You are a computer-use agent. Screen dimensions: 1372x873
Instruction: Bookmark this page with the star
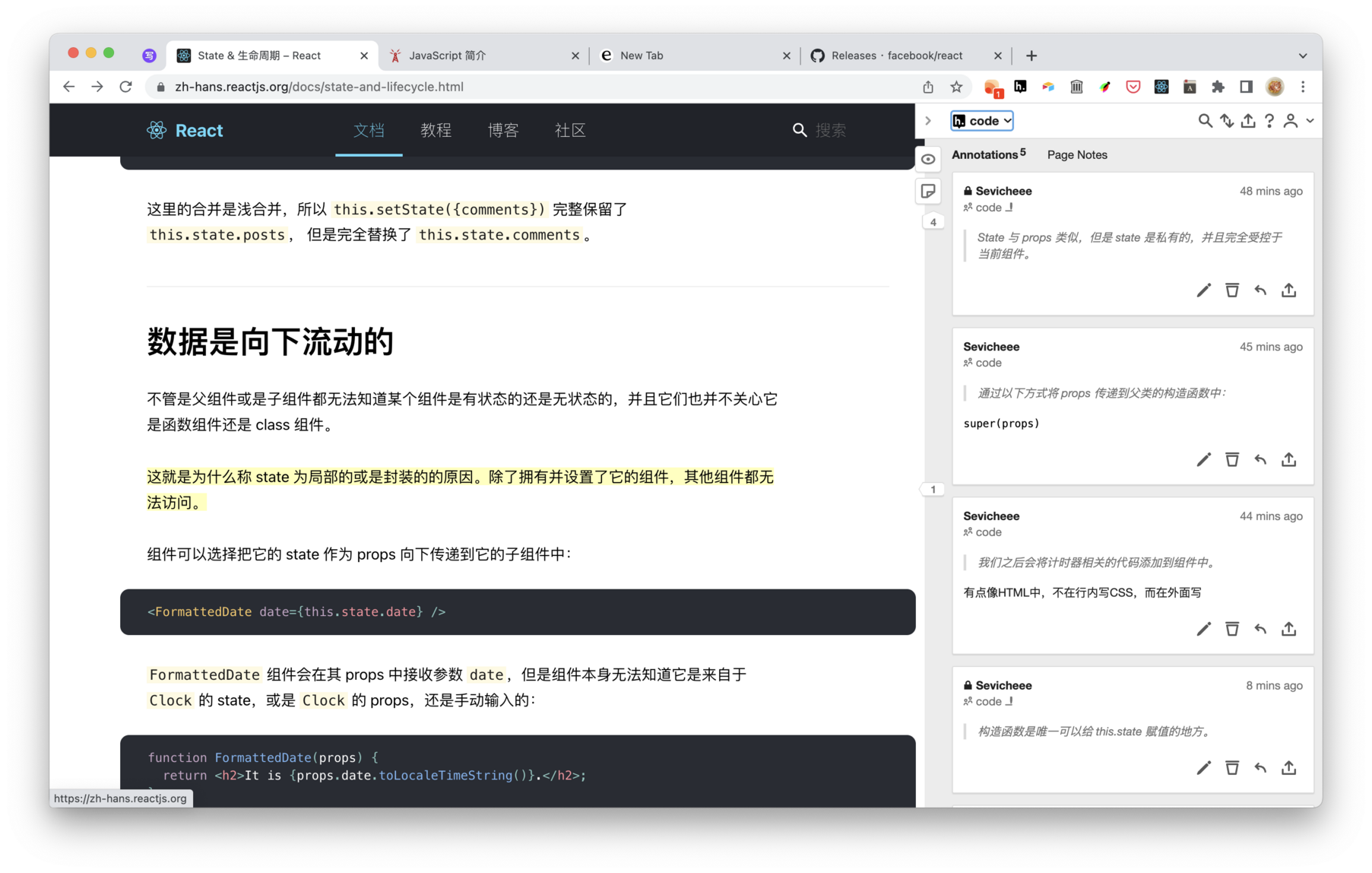pos(956,87)
